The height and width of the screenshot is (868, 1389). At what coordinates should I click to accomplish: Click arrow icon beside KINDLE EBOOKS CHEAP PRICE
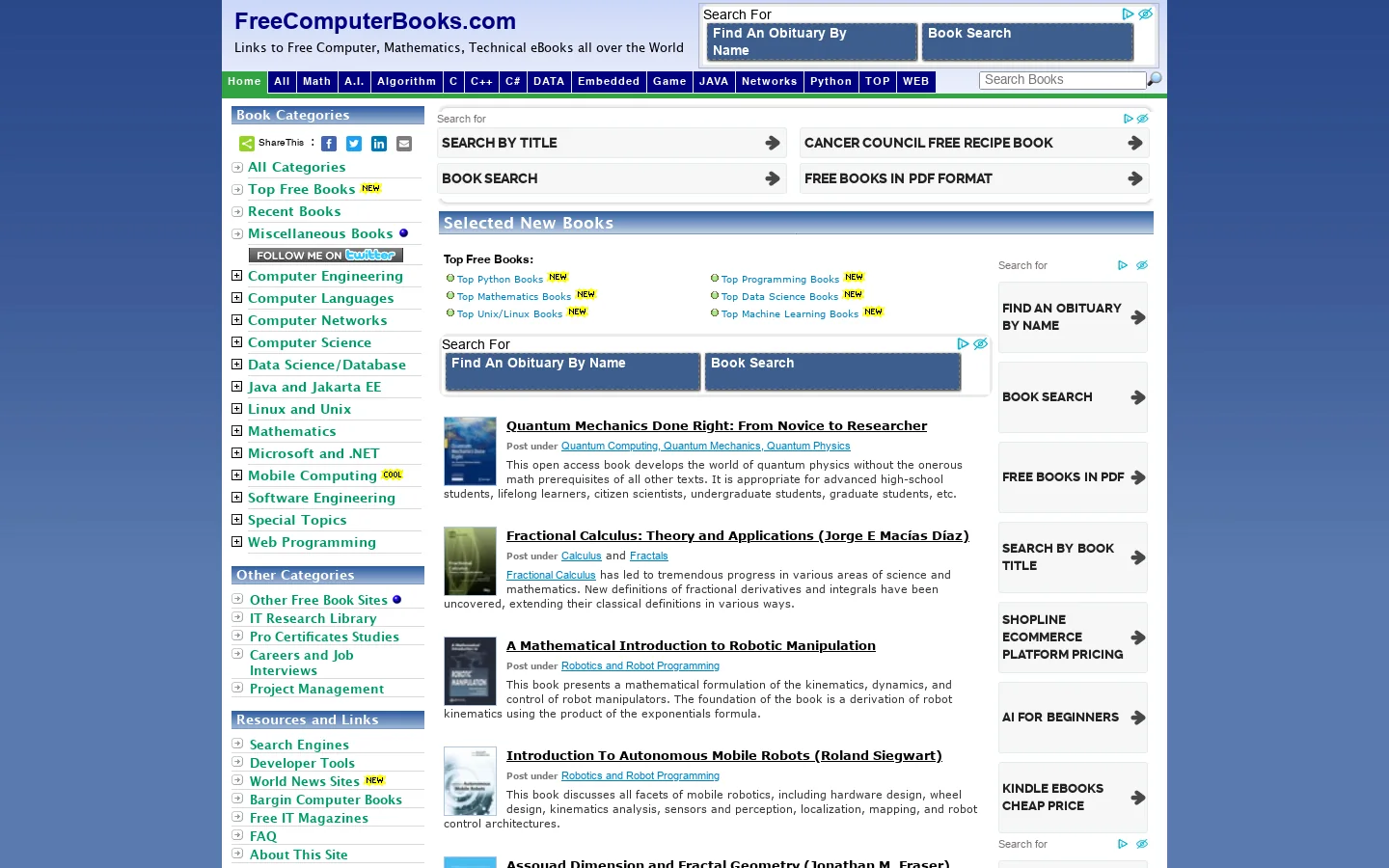pos(1138,798)
